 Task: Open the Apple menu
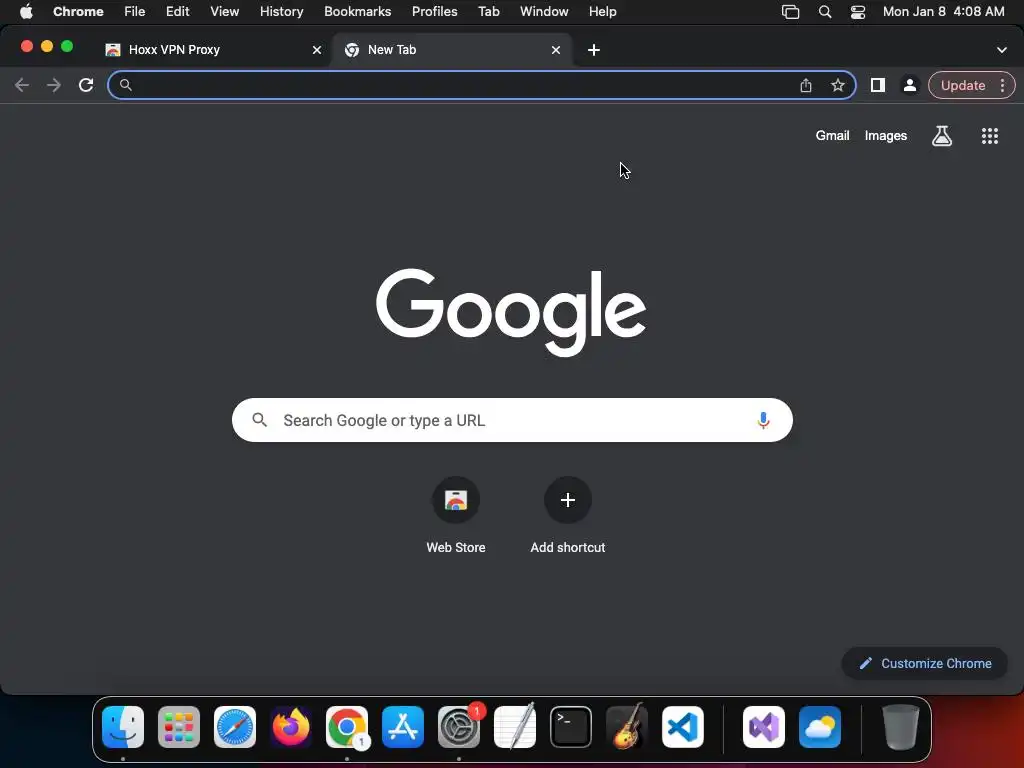(x=26, y=12)
